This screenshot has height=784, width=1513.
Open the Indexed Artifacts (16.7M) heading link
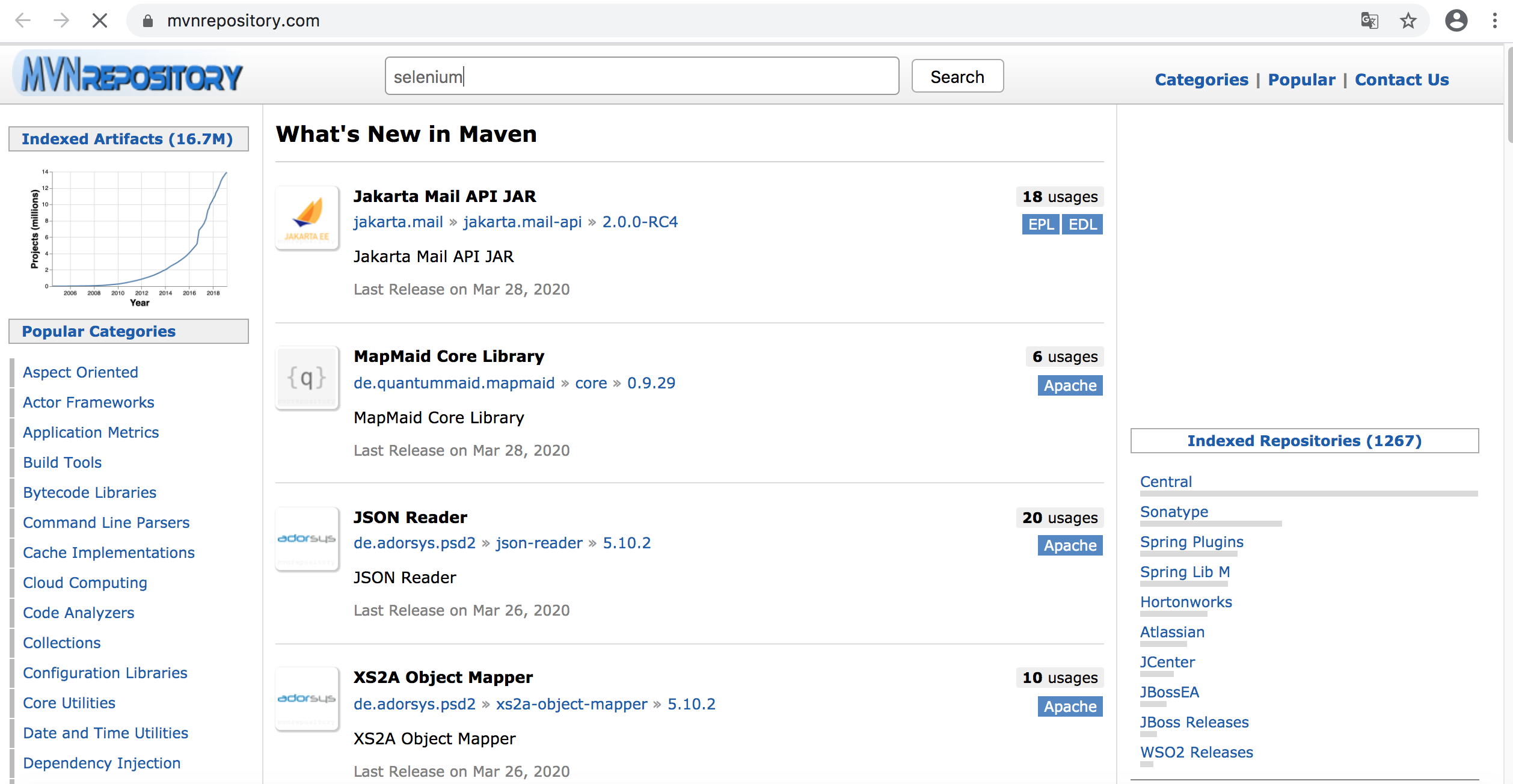(127, 139)
